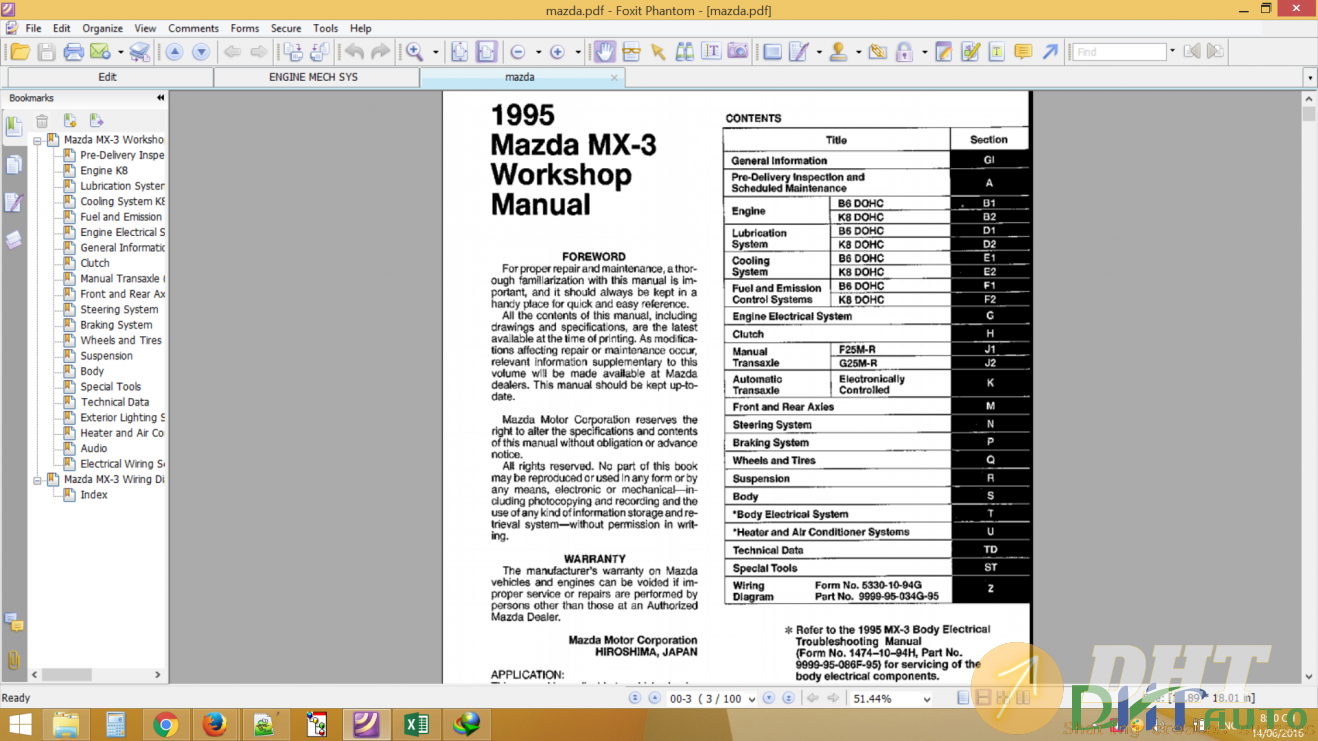Viewport: 1318px width, 741px height.
Task: Open the Pages panel icon in left sidebar
Action: (x=14, y=164)
